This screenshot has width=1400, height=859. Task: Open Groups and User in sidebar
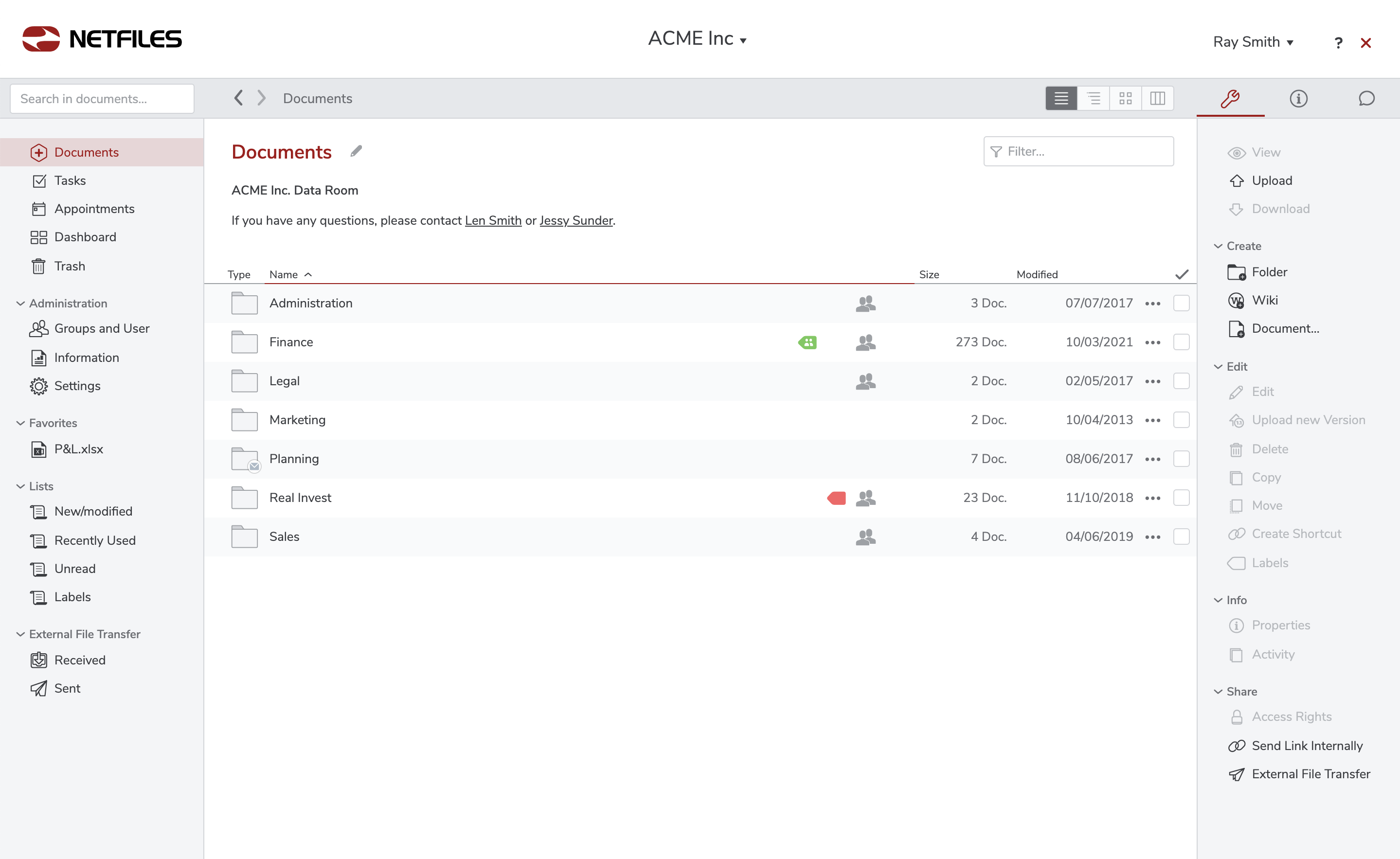click(x=101, y=328)
